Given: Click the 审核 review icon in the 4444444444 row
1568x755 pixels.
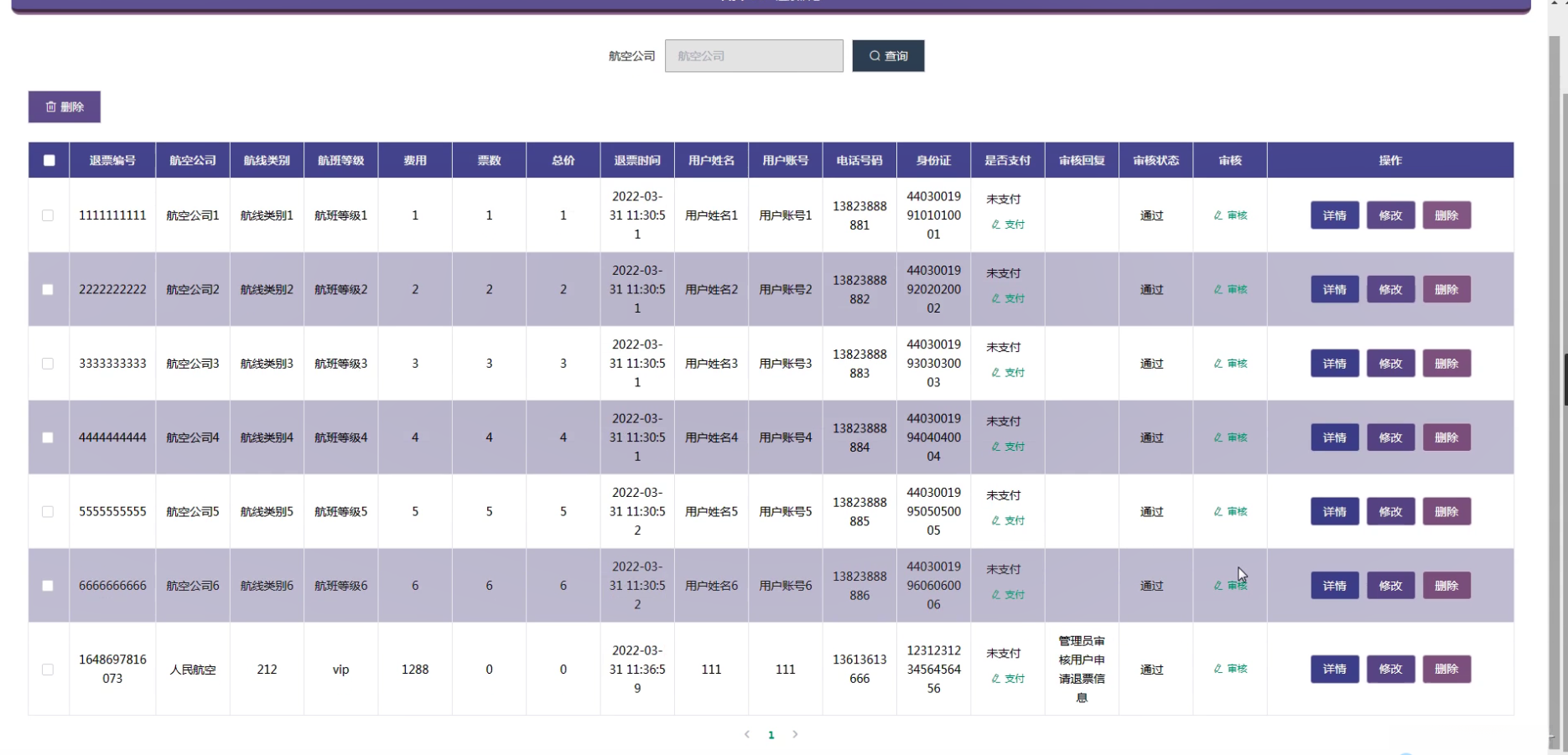Looking at the screenshot, I should 1230,437.
